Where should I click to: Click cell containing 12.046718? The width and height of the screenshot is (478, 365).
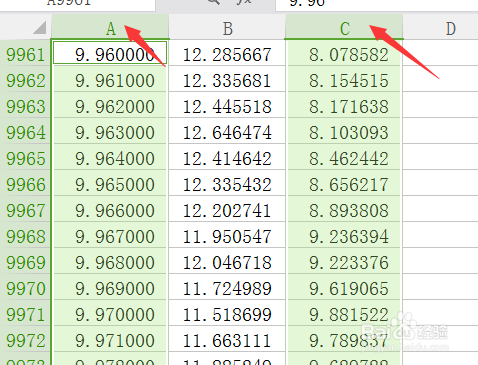(x=227, y=261)
